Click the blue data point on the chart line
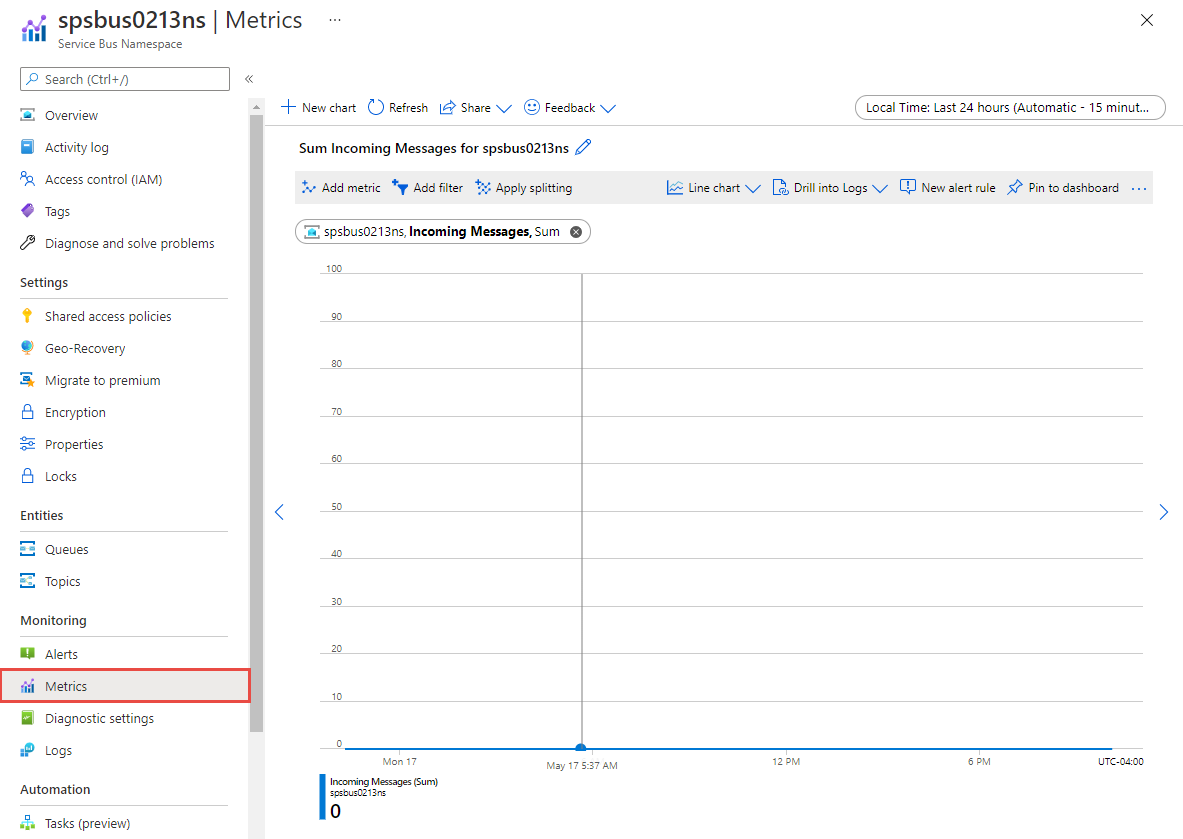 [x=581, y=748]
